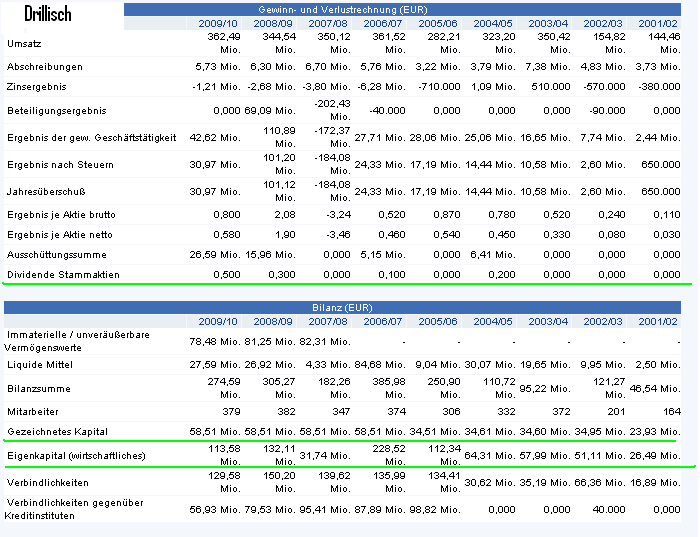Click Zinsergebnis value -710.000

pos(439,87)
